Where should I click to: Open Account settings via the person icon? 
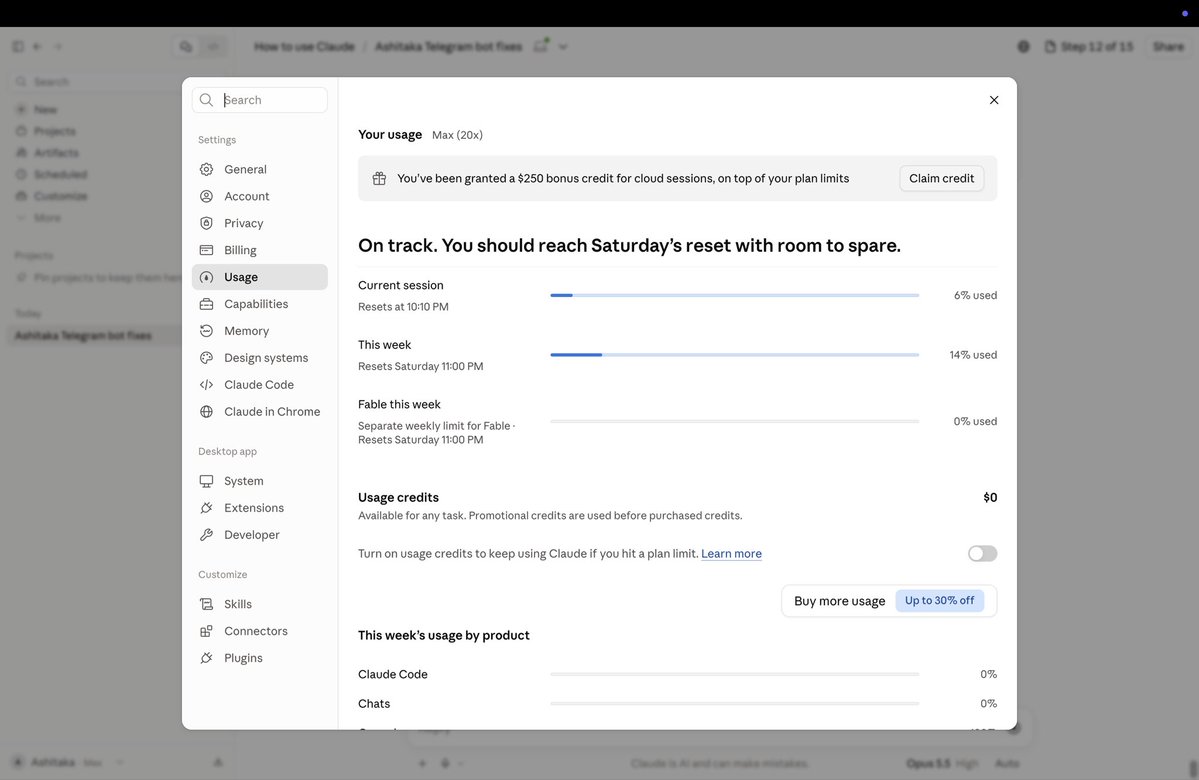(x=206, y=197)
